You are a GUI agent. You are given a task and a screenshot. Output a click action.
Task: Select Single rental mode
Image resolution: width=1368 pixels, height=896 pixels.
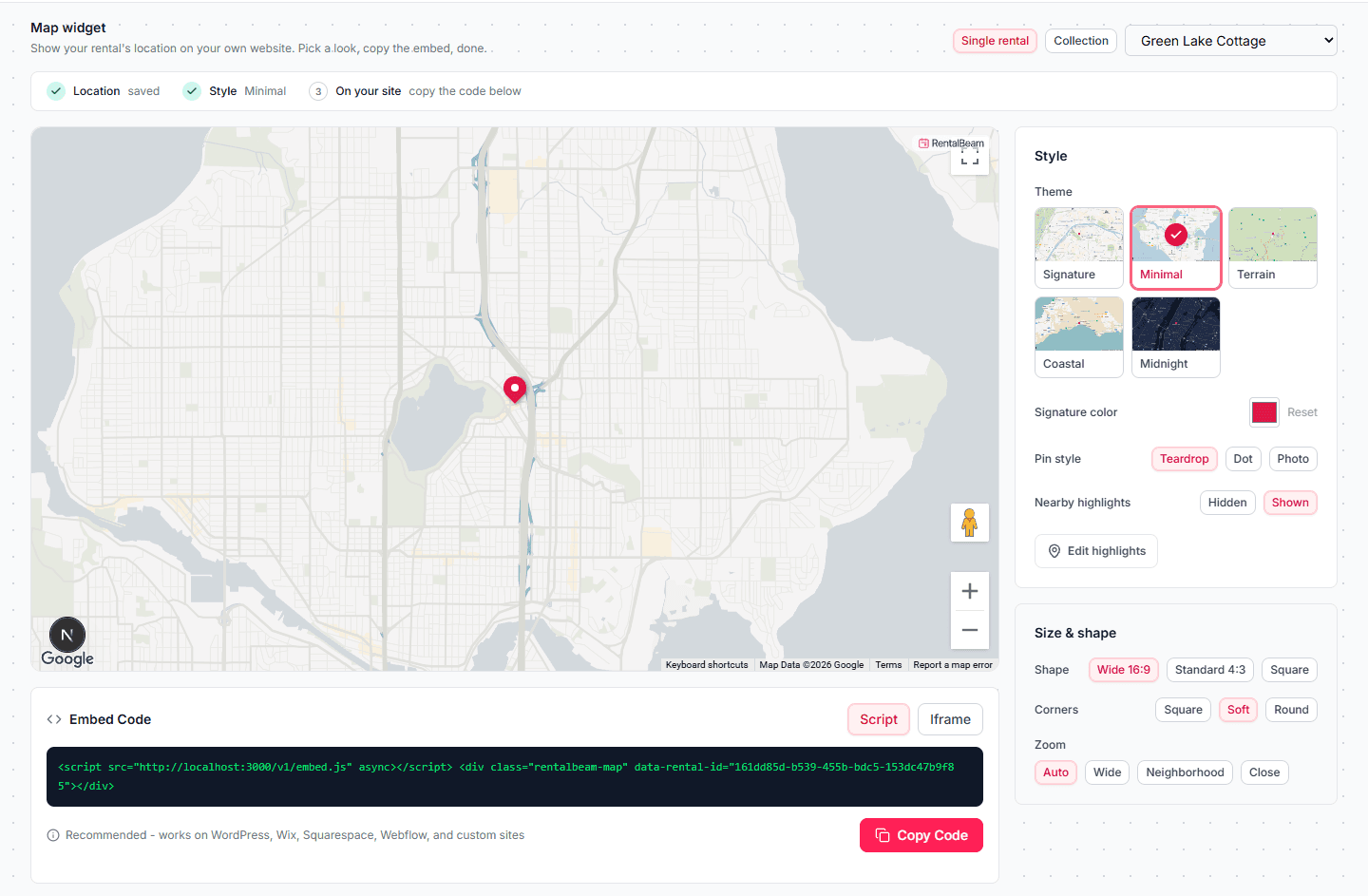coord(995,41)
